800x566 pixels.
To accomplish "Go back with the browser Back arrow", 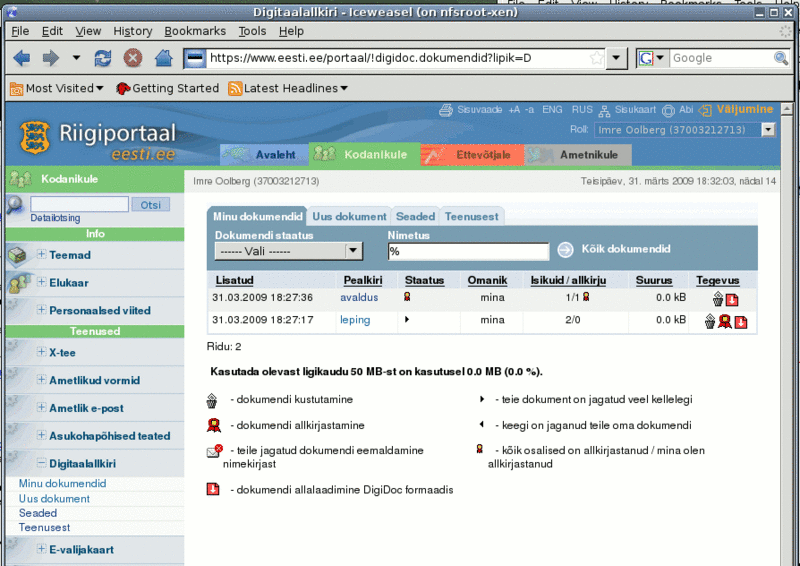I will click(21, 58).
